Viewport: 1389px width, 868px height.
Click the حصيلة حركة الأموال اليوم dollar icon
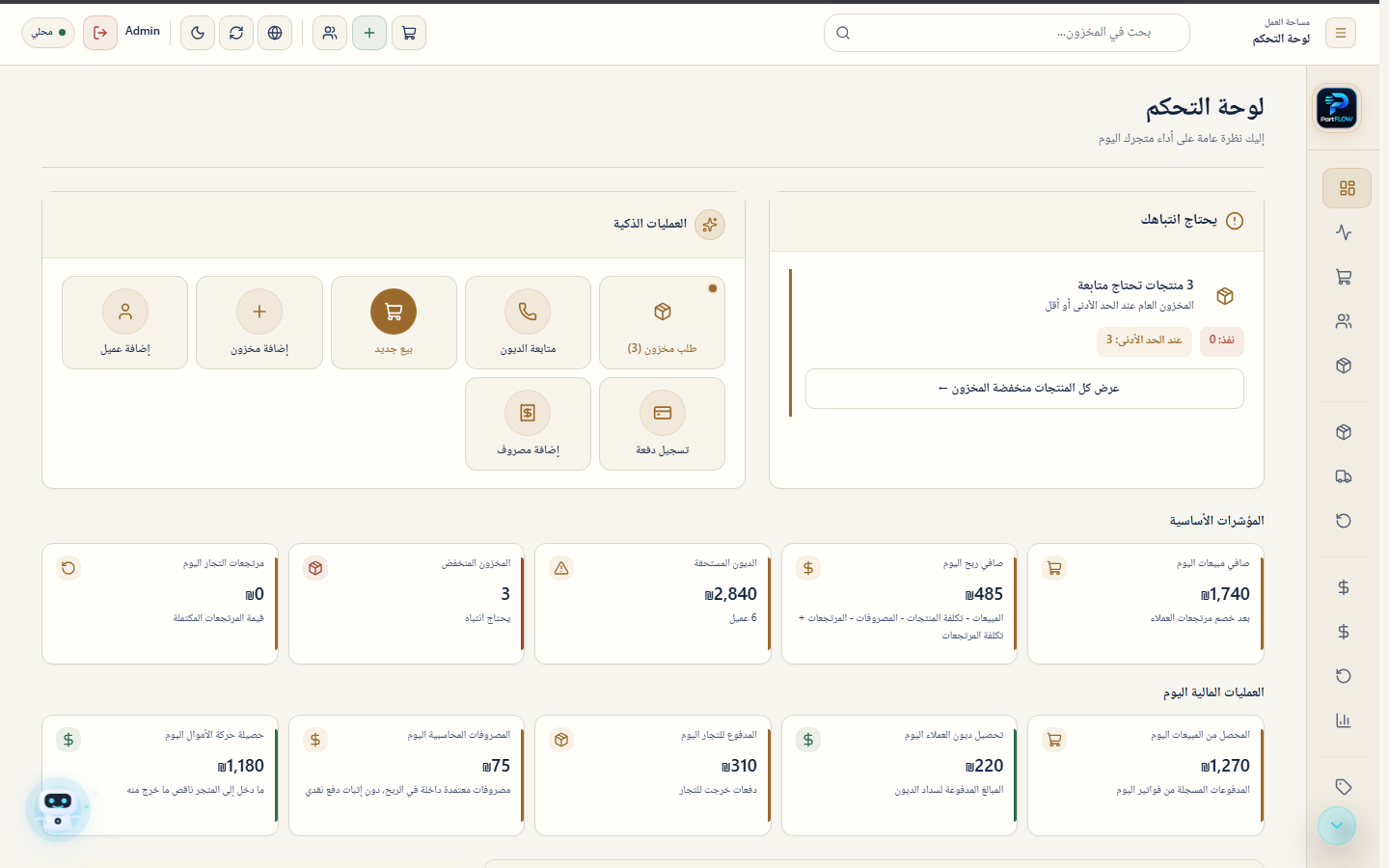click(68, 740)
